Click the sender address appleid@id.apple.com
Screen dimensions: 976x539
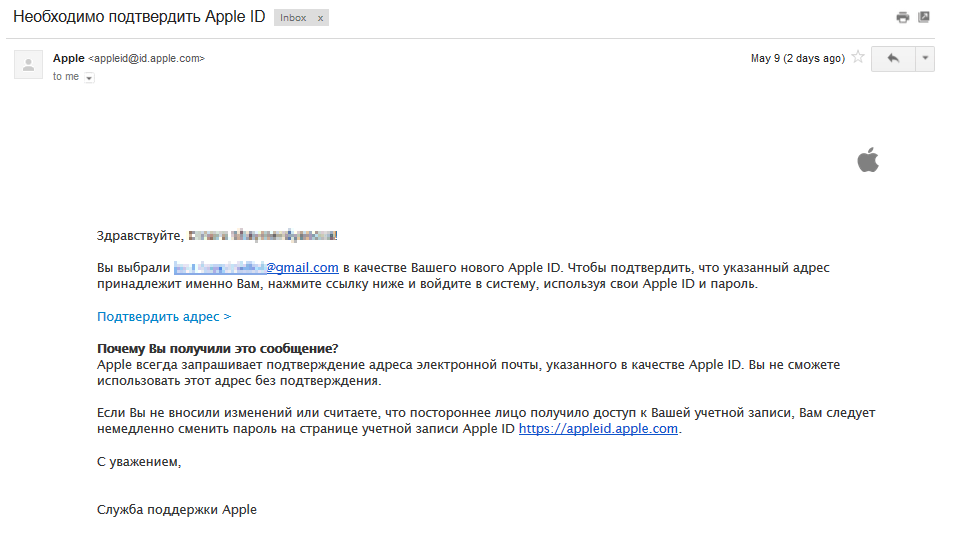pos(146,59)
